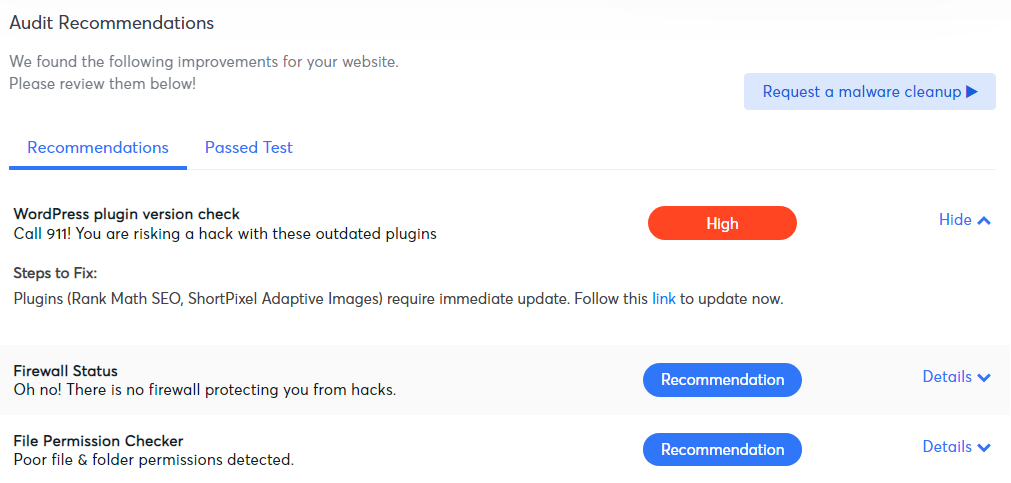Select the Recommendations tab
1011x483 pixels.
tap(98, 148)
